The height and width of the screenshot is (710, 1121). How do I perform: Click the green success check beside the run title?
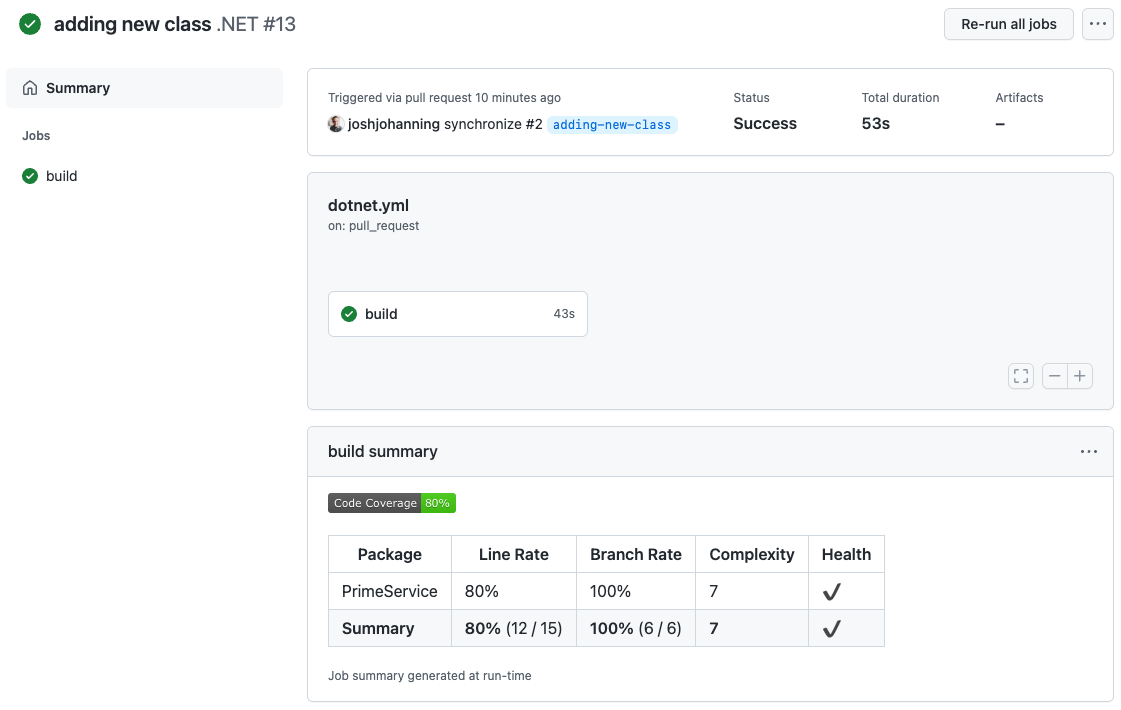pos(30,23)
